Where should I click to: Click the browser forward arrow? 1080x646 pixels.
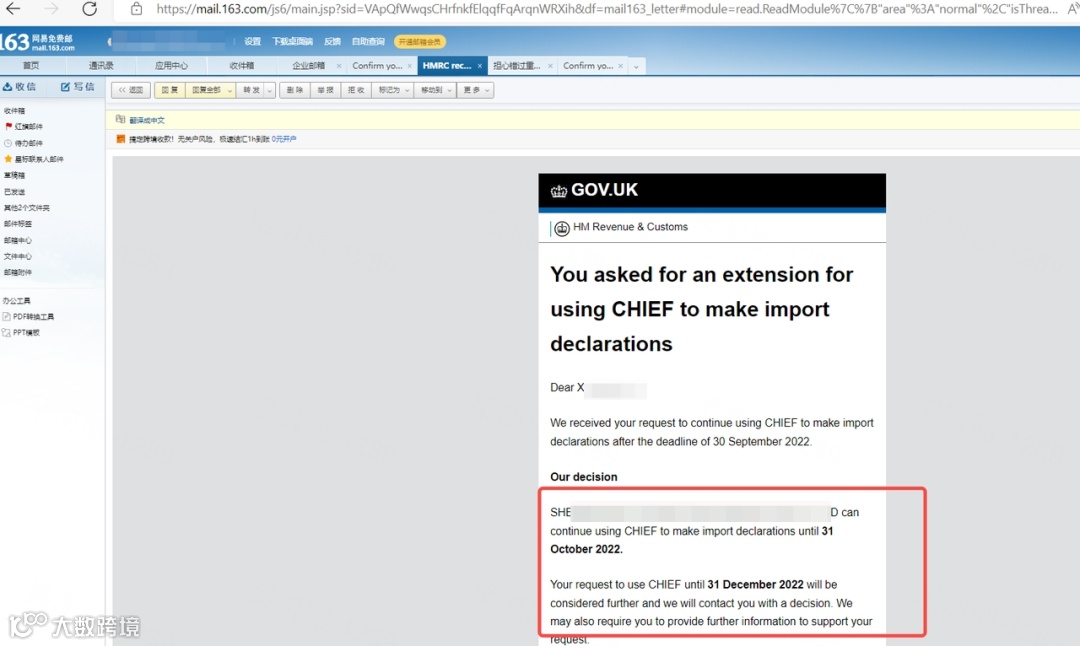(51, 9)
